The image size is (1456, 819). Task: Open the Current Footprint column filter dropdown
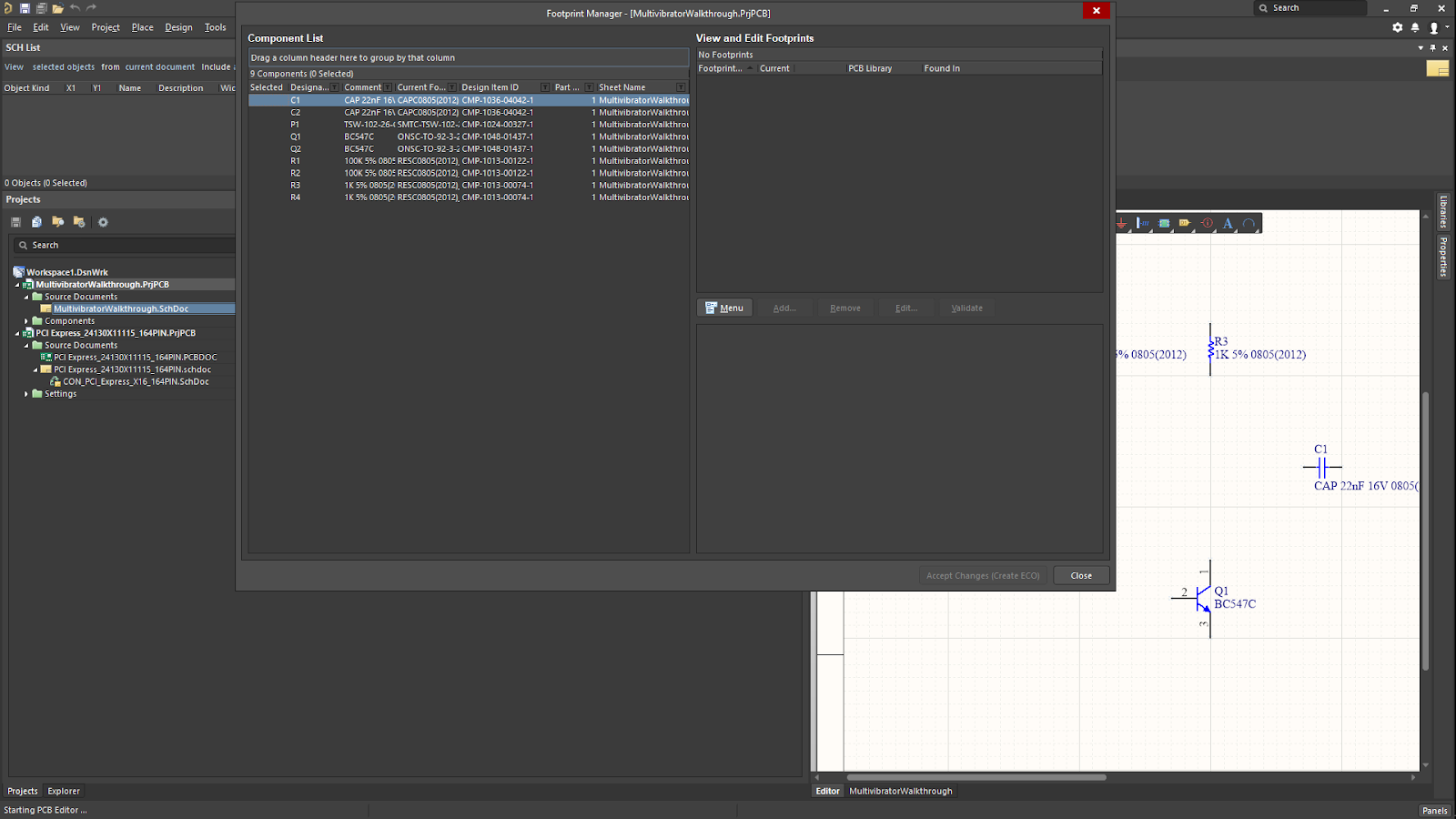point(452,87)
